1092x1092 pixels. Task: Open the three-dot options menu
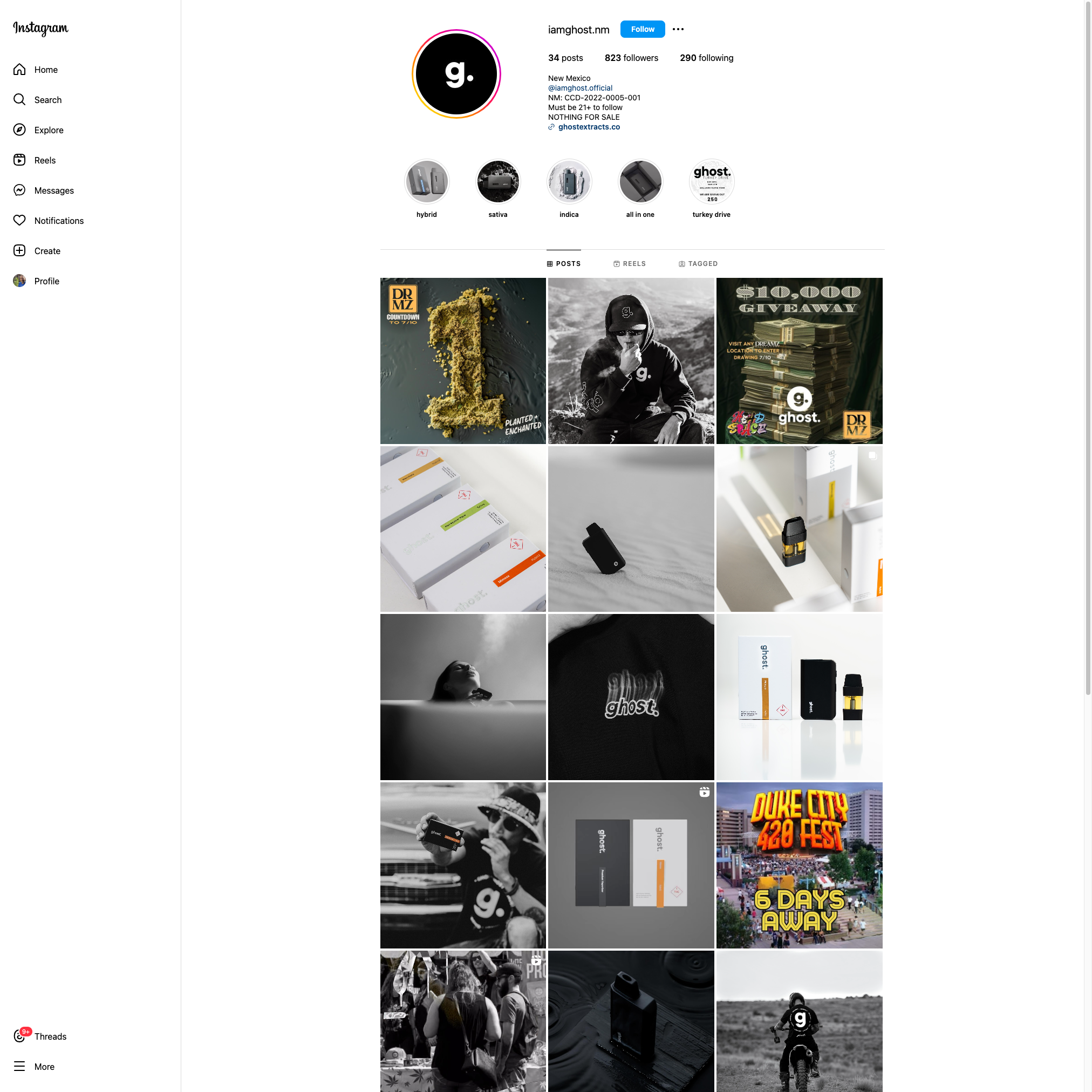[x=678, y=29]
